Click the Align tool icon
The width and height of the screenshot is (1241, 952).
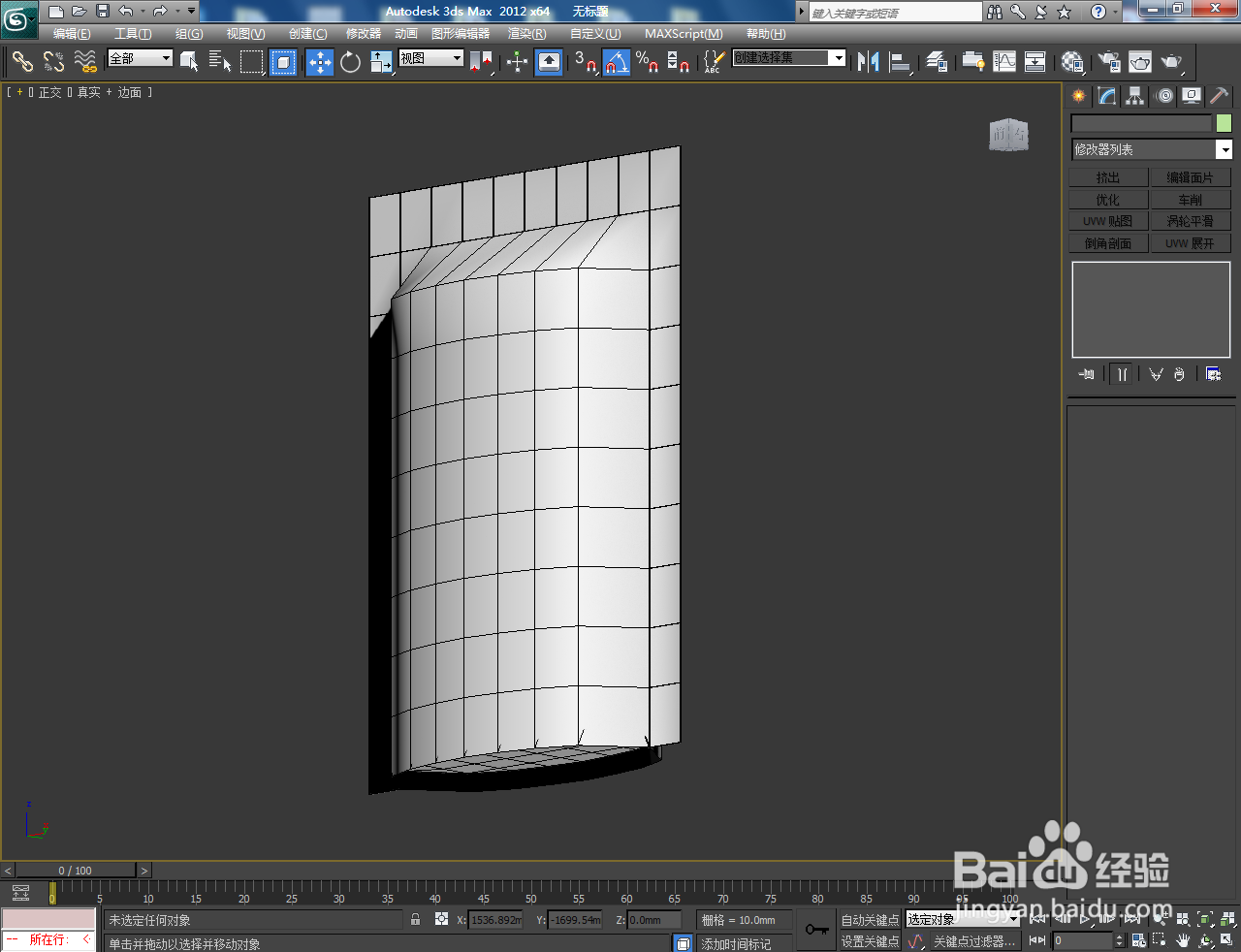point(901,62)
